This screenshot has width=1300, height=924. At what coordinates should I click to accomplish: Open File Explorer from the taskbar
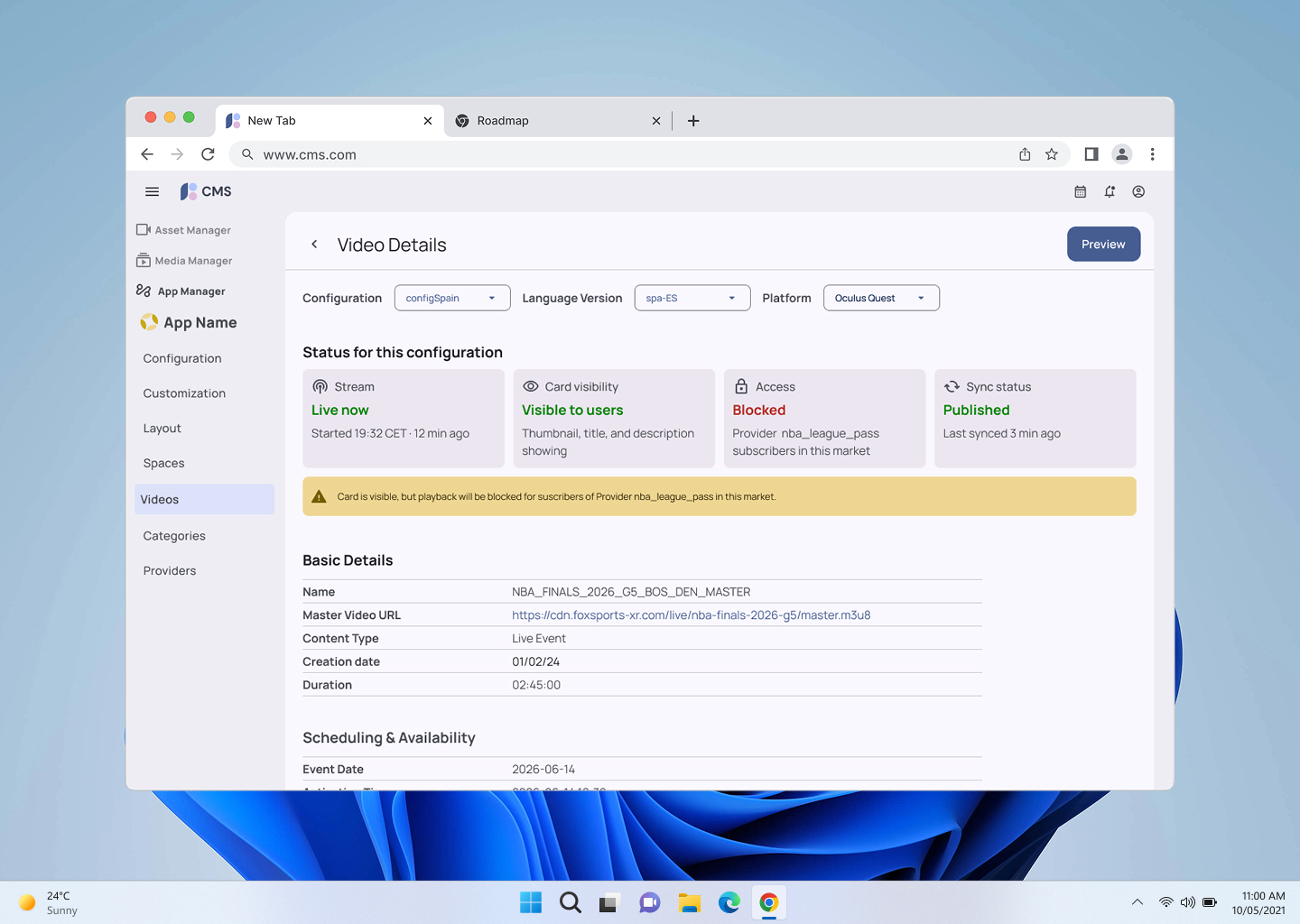[690, 902]
